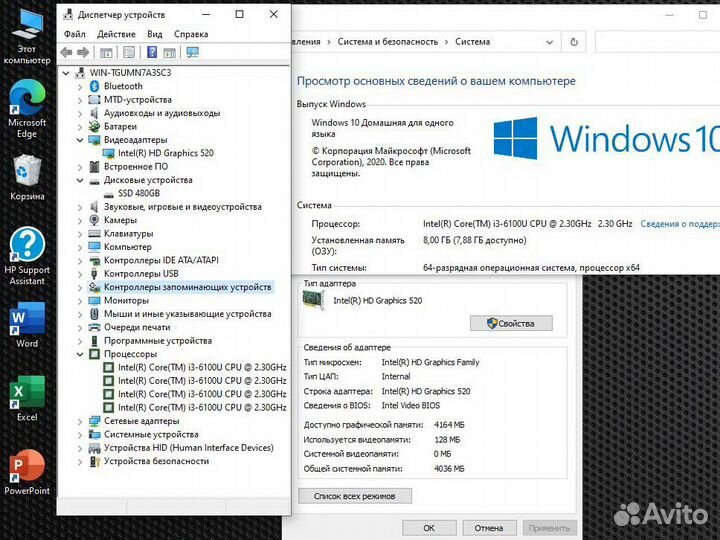Launch PowerPoint desktop shortcut
720x540 pixels.
point(27,472)
